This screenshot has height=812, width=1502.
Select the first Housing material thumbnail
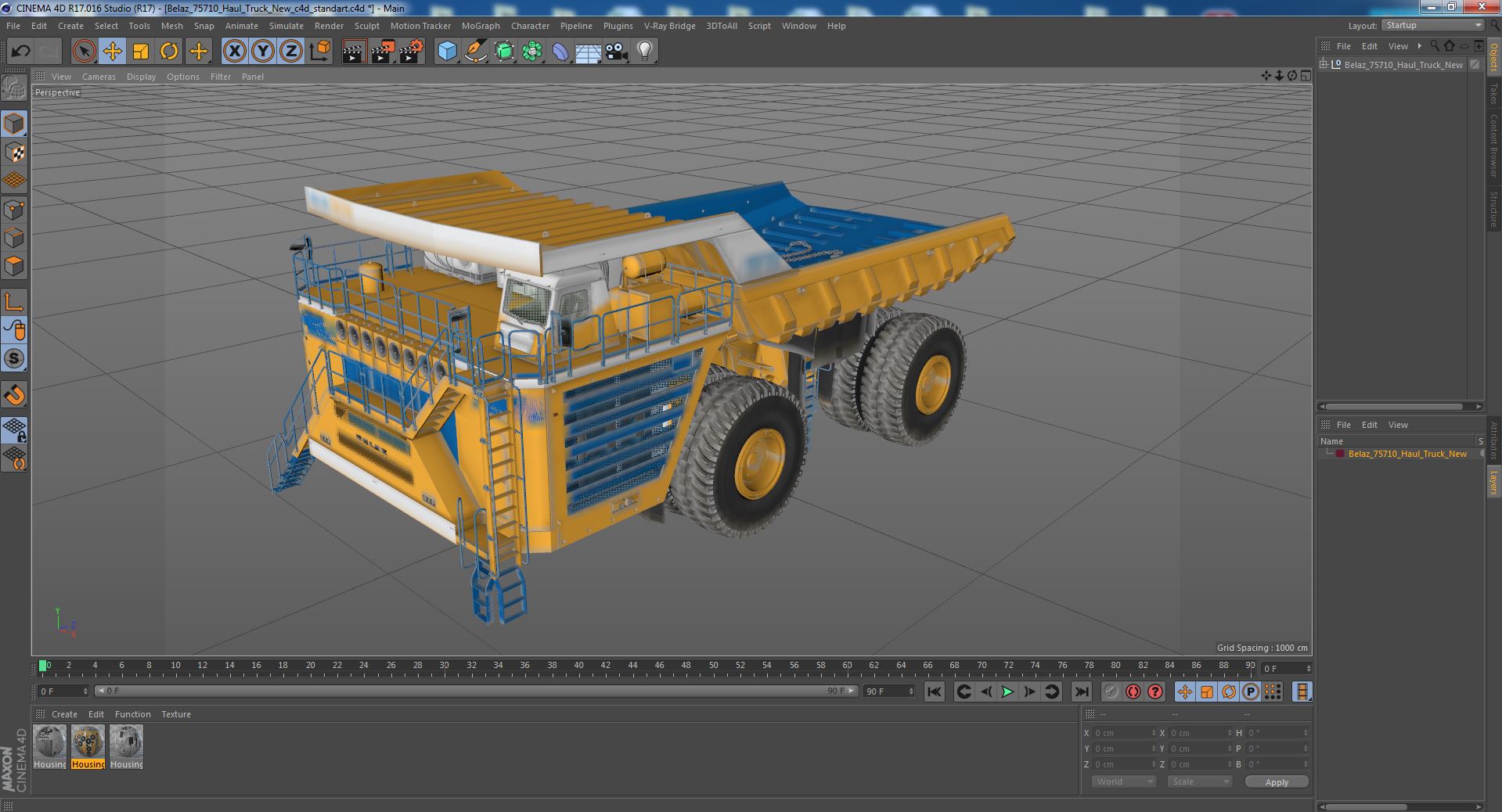[49, 747]
